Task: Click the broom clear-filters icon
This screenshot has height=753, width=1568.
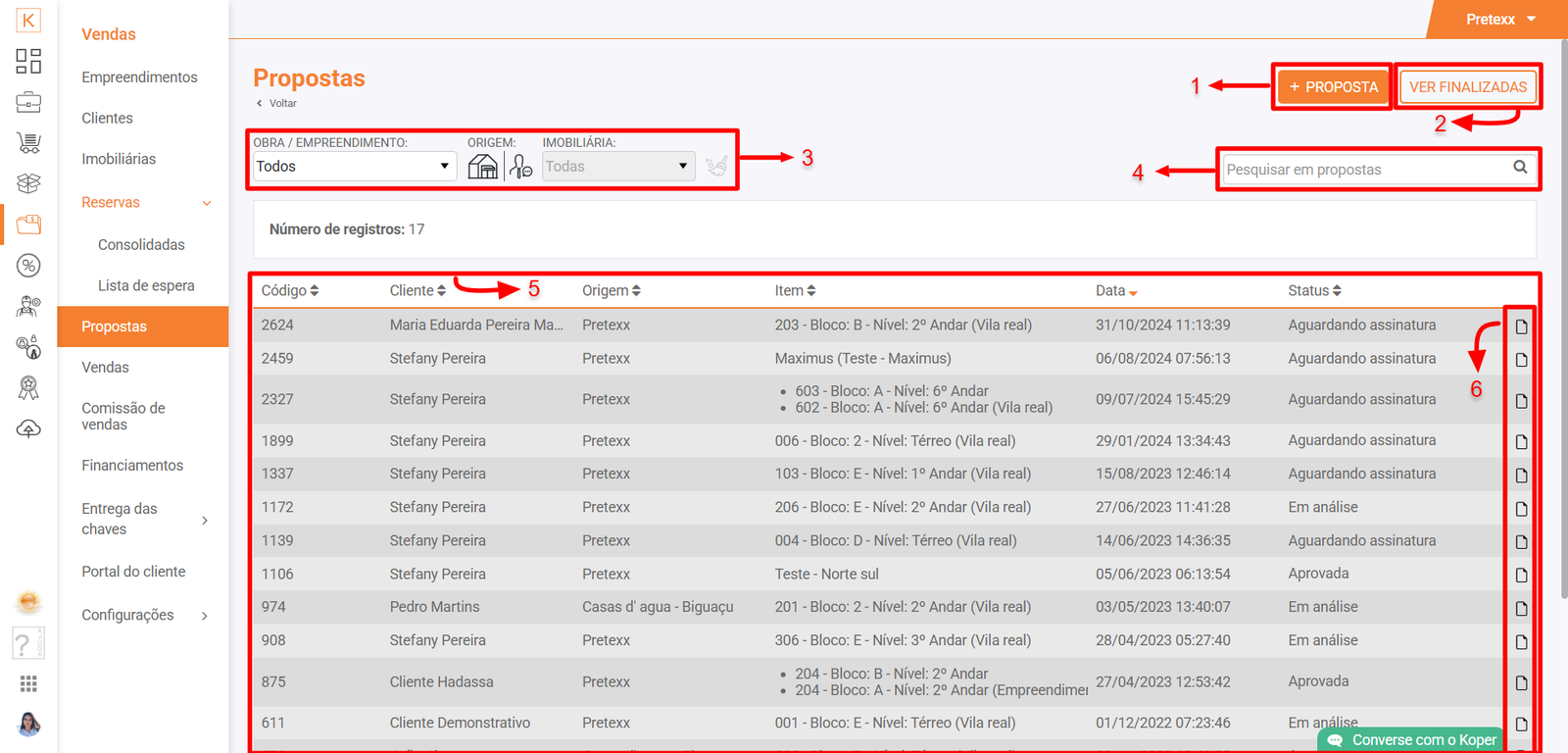Action: click(x=717, y=167)
